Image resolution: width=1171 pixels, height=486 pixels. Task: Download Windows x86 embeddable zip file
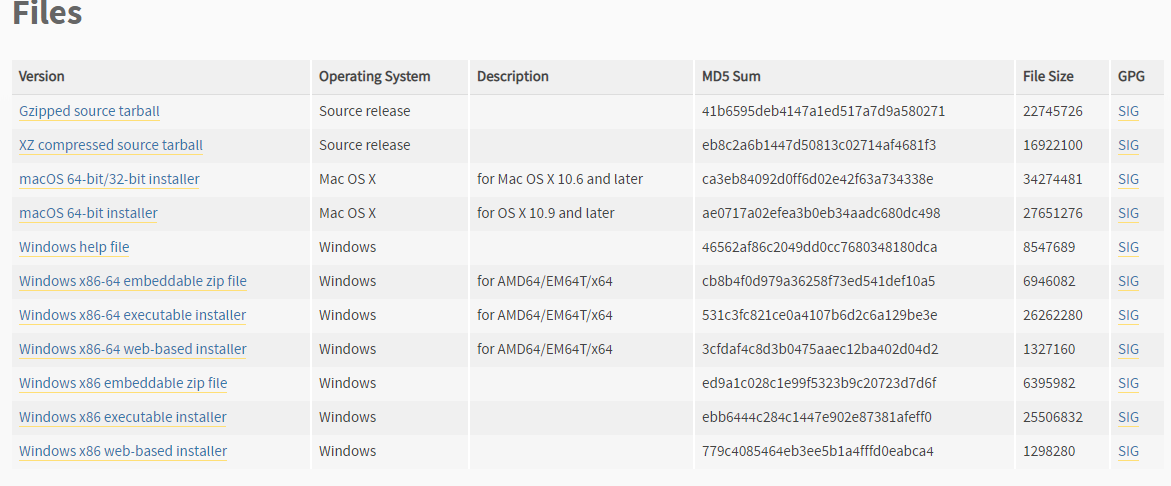pyautogui.click(x=123, y=383)
